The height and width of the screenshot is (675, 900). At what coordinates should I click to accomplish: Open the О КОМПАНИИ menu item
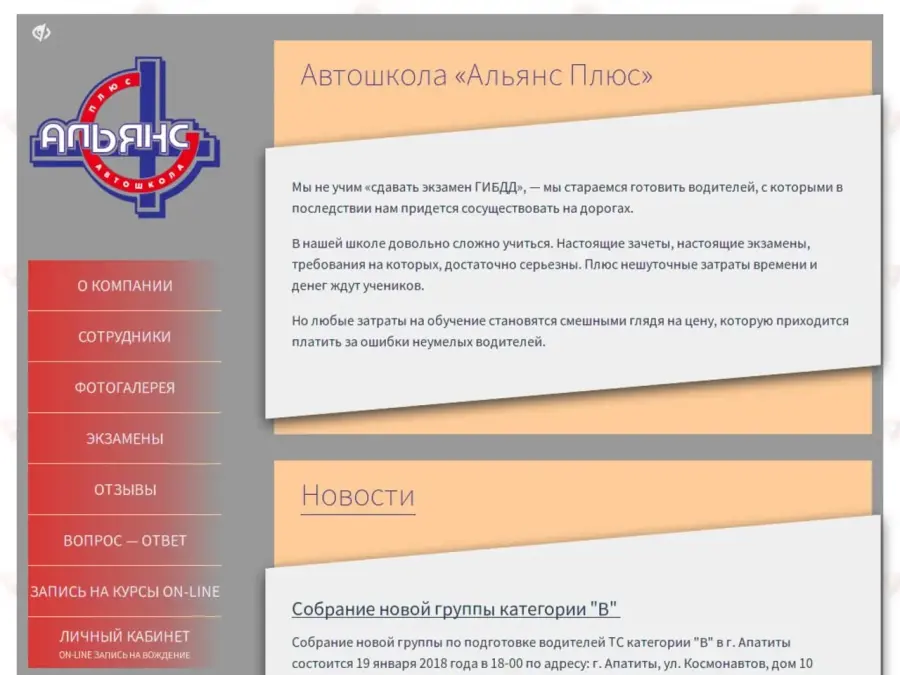[125, 286]
